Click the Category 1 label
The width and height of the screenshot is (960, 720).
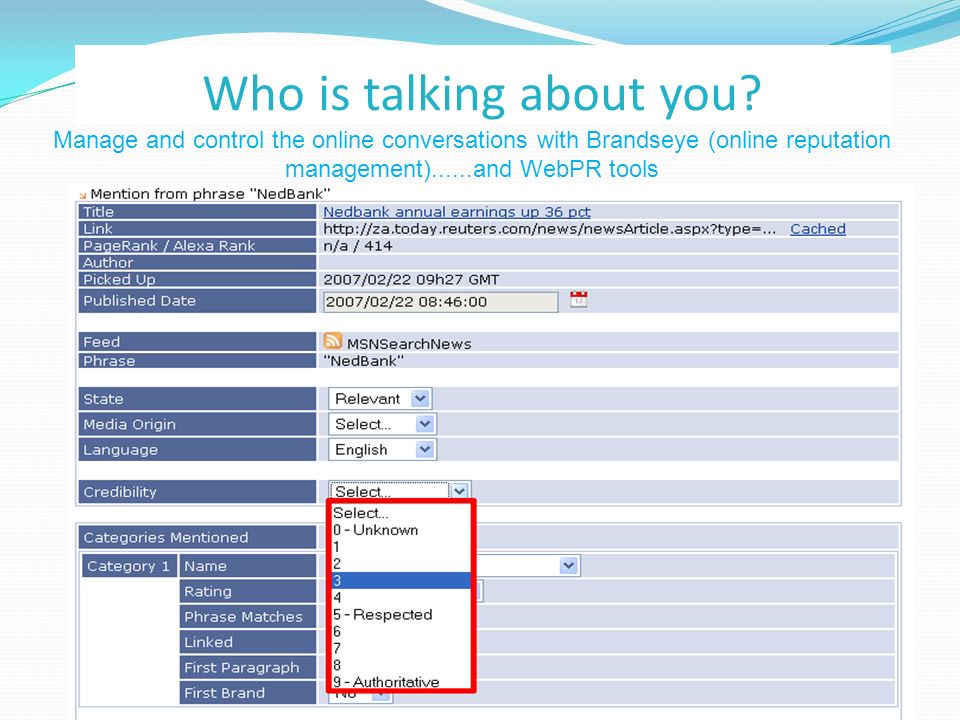click(129, 566)
